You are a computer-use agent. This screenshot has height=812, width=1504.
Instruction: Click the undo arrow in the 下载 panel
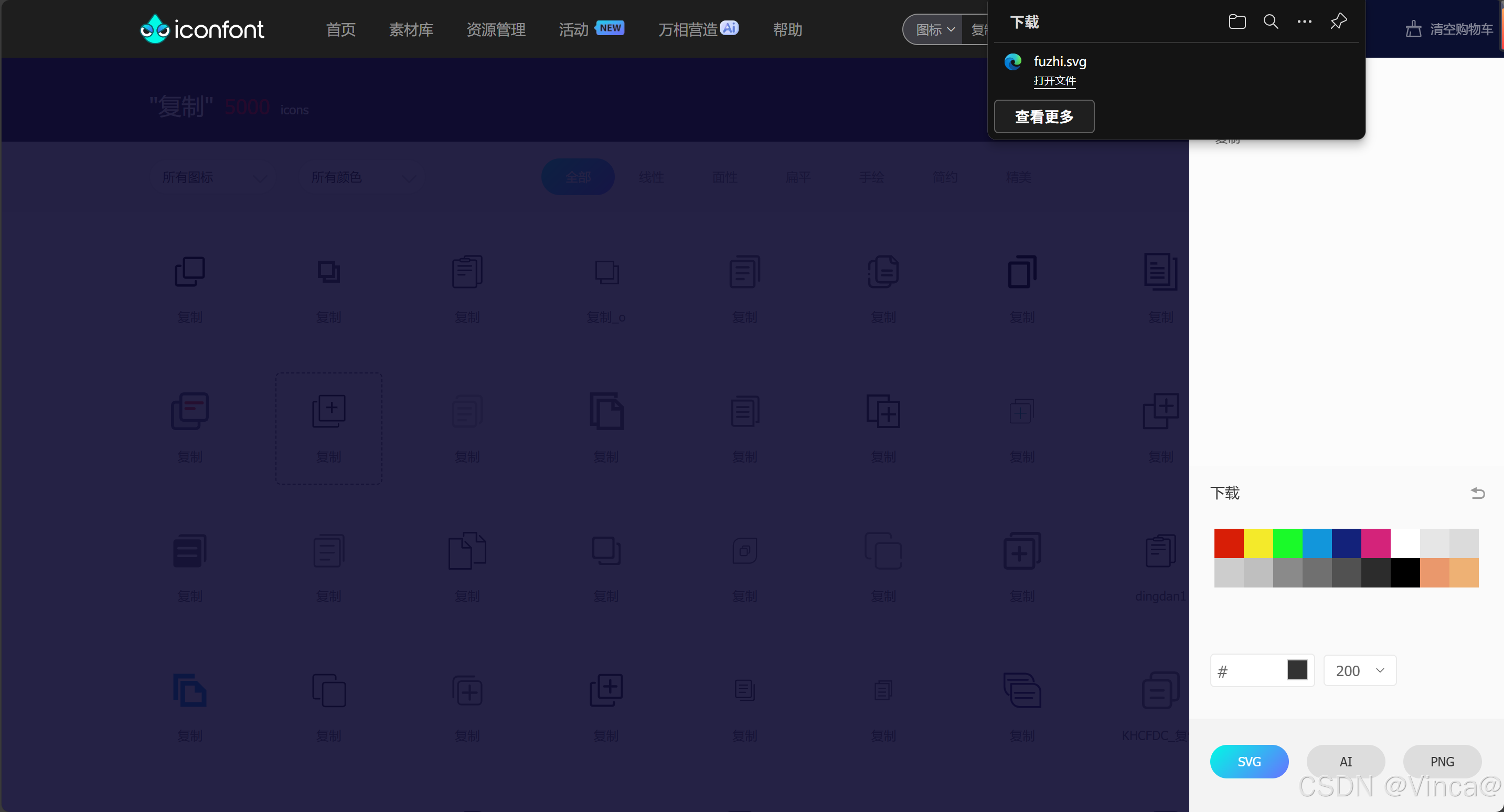pos(1478,493)
